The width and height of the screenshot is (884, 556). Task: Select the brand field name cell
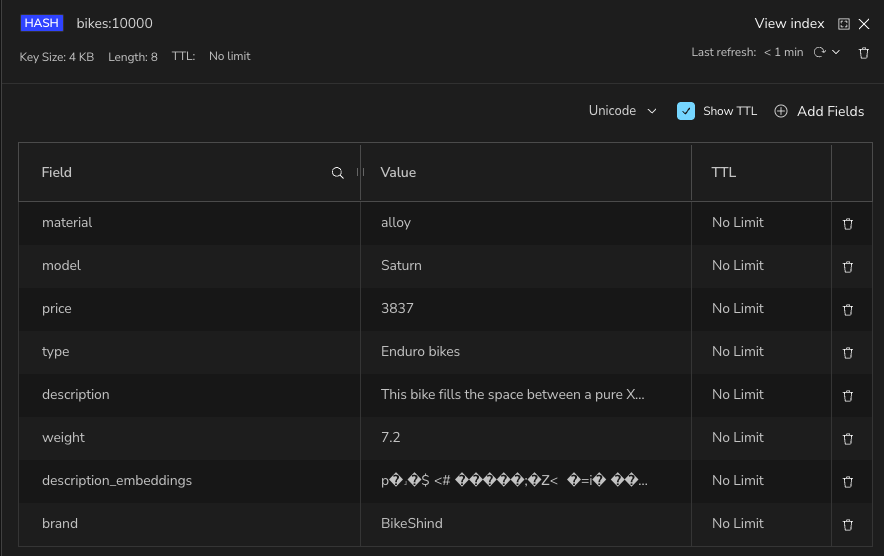[x=60, y=523]
